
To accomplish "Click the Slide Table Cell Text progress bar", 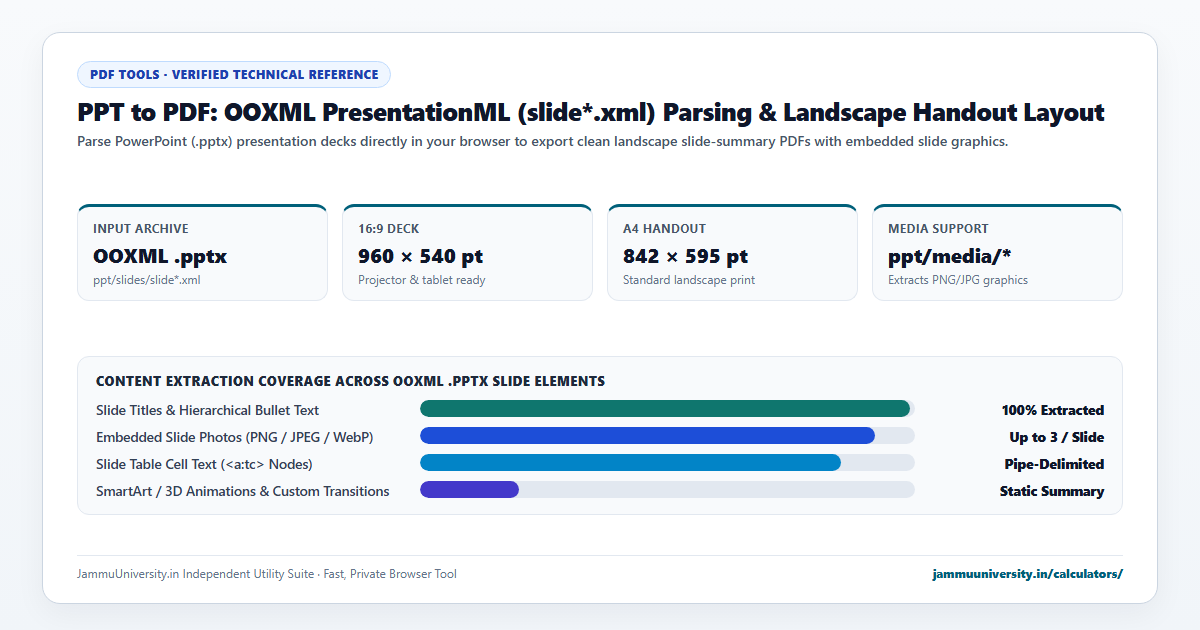I will pyautogui.click(x=667, y=463).
